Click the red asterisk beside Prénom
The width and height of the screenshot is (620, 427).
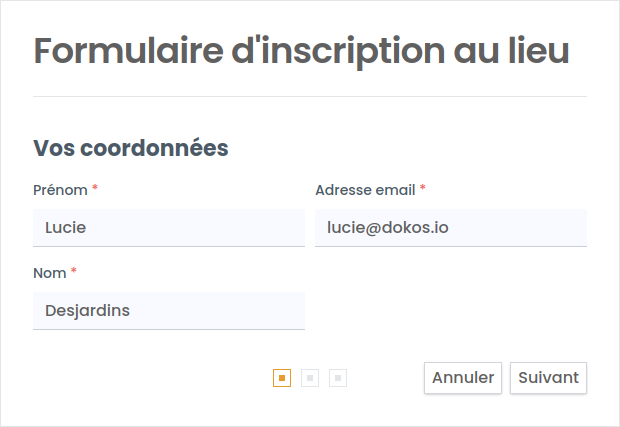(95, 188)
